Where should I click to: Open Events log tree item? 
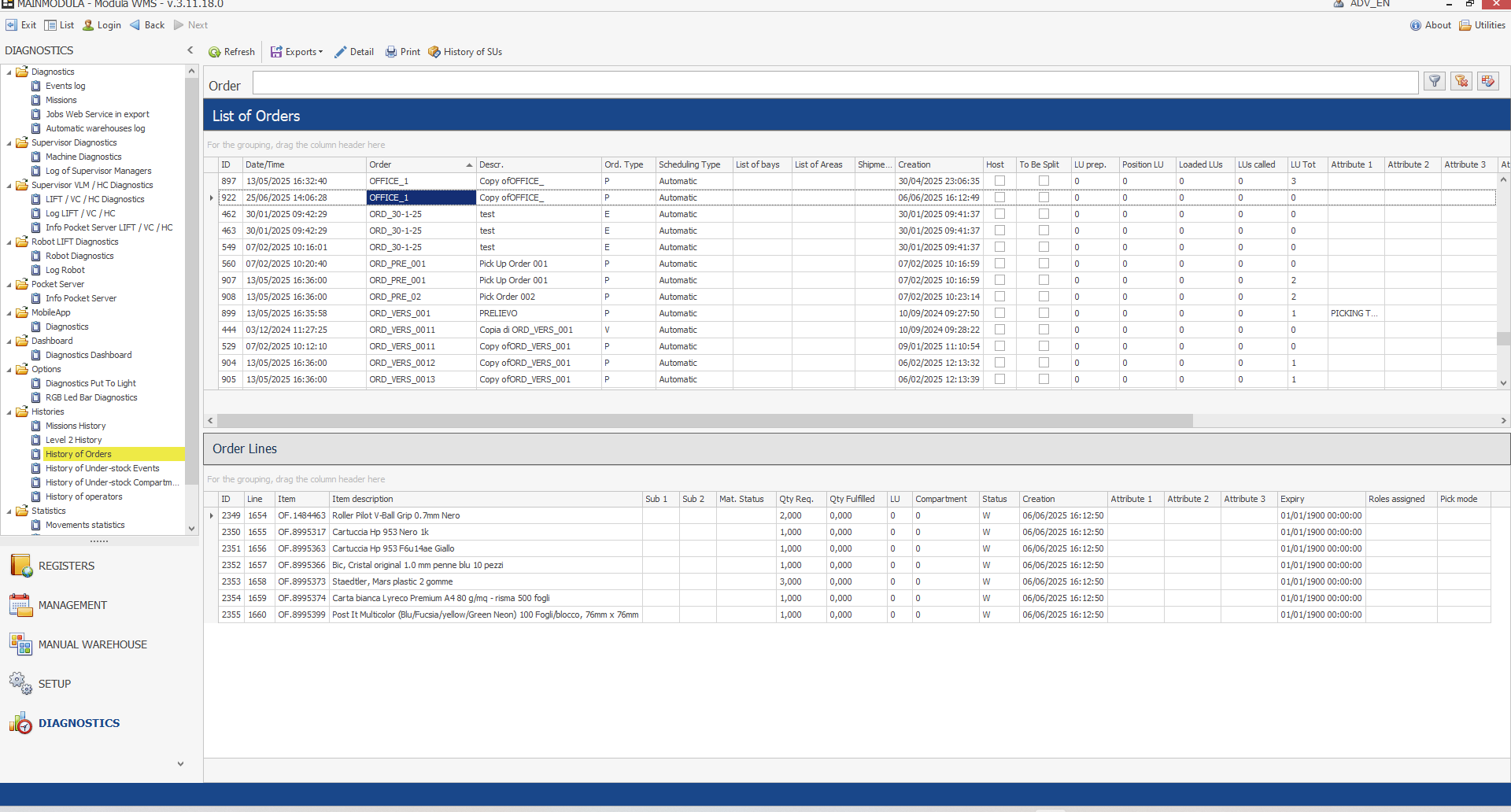click(x=65, y=86)
